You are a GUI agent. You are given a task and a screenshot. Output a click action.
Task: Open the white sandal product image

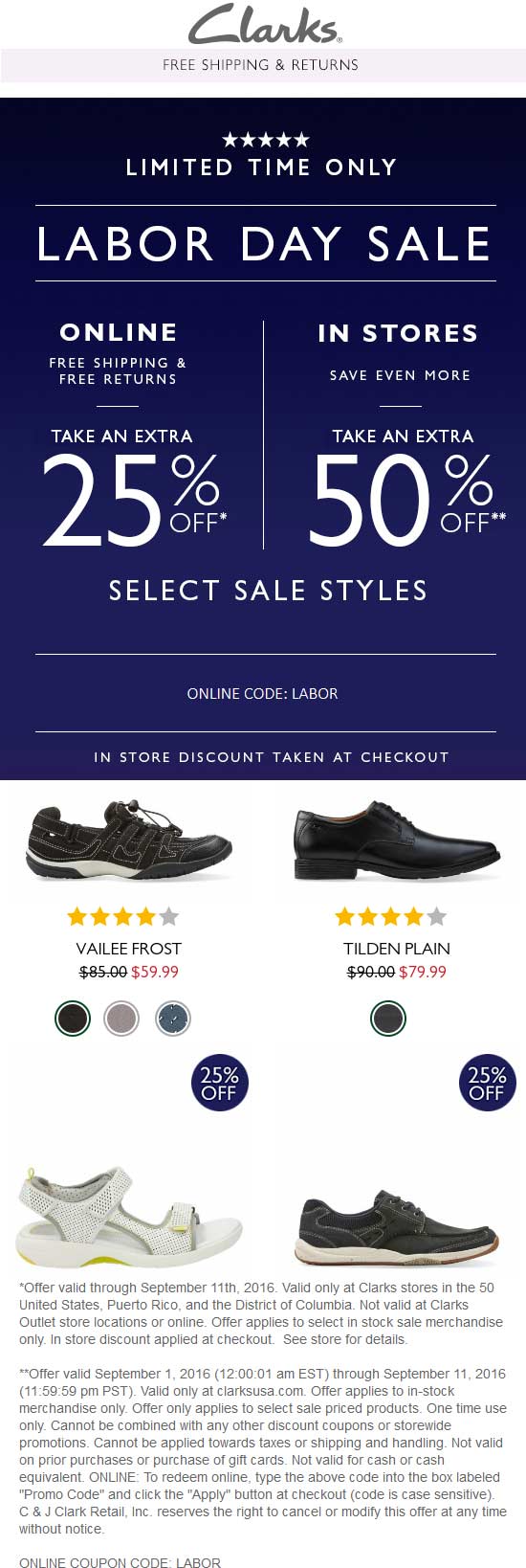click(x=129, y=1216)
